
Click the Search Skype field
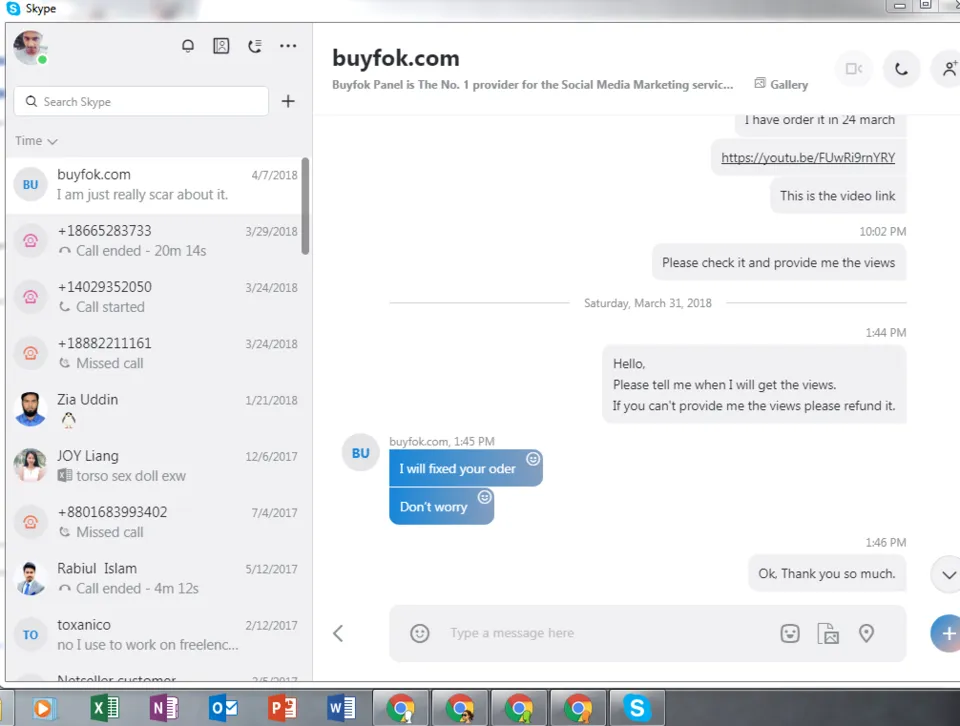point(141,102)
